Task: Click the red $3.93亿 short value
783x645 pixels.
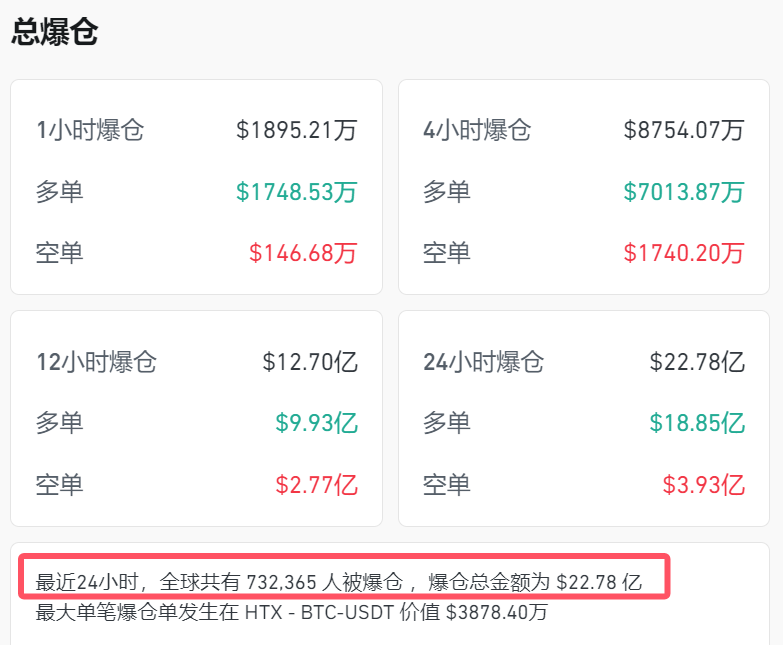Action: click(x=703, y=485)
